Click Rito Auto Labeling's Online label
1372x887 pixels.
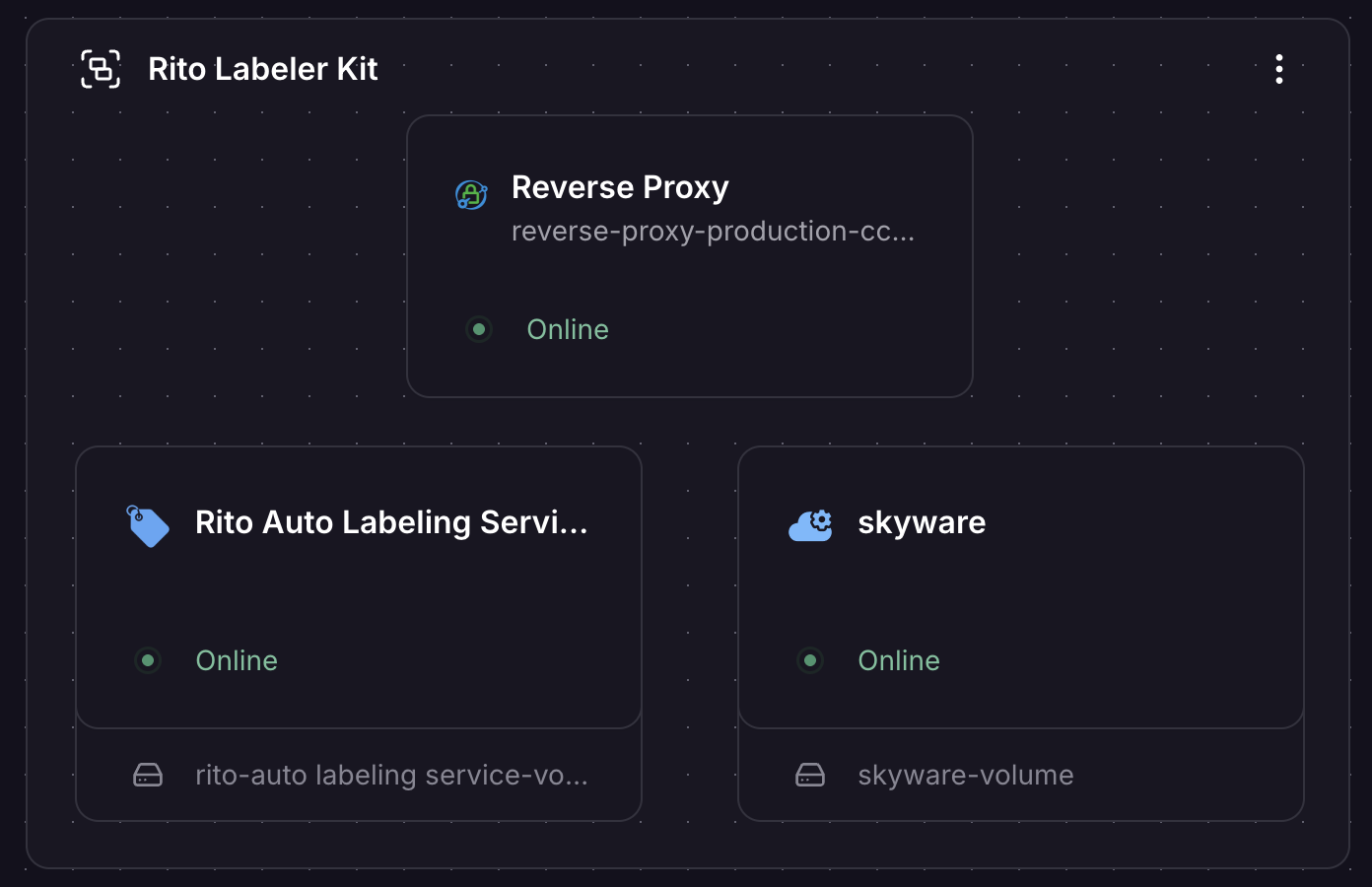tap(237, 660)
